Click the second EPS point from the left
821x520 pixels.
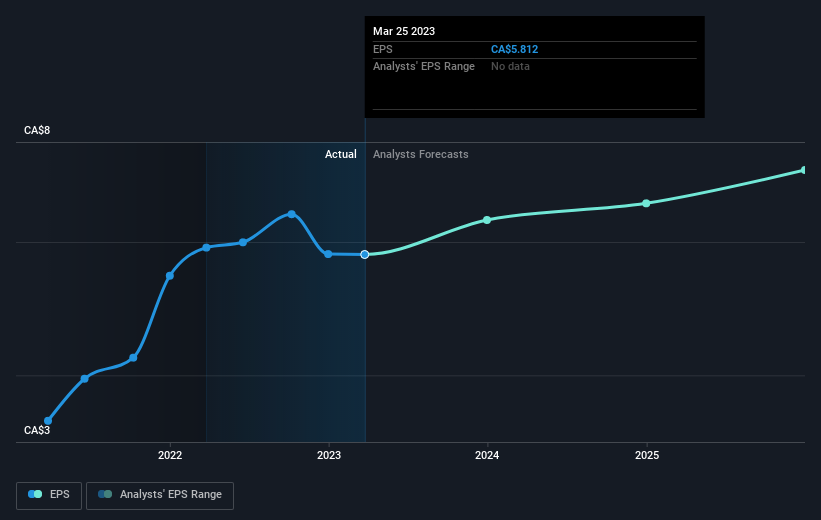(85, 379)
